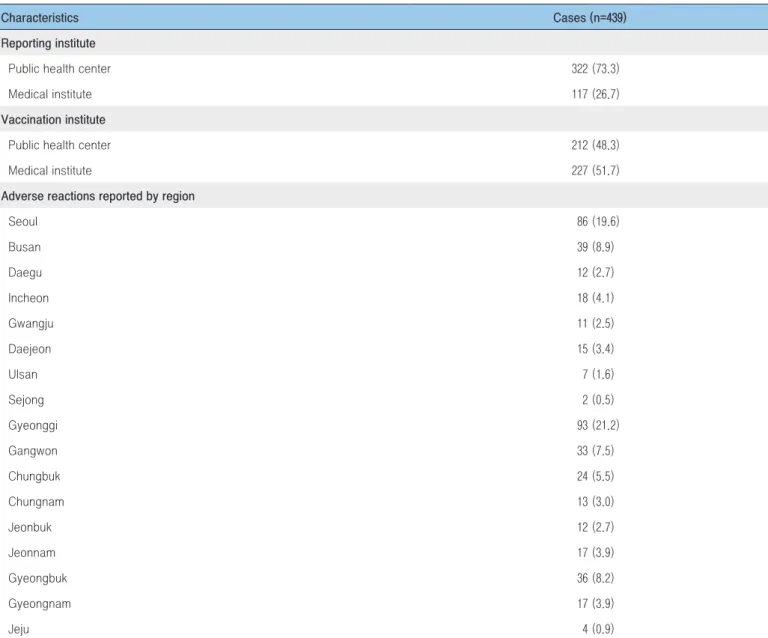
Task: Click the Gyeonggi row label
Action: coord(33,425)
